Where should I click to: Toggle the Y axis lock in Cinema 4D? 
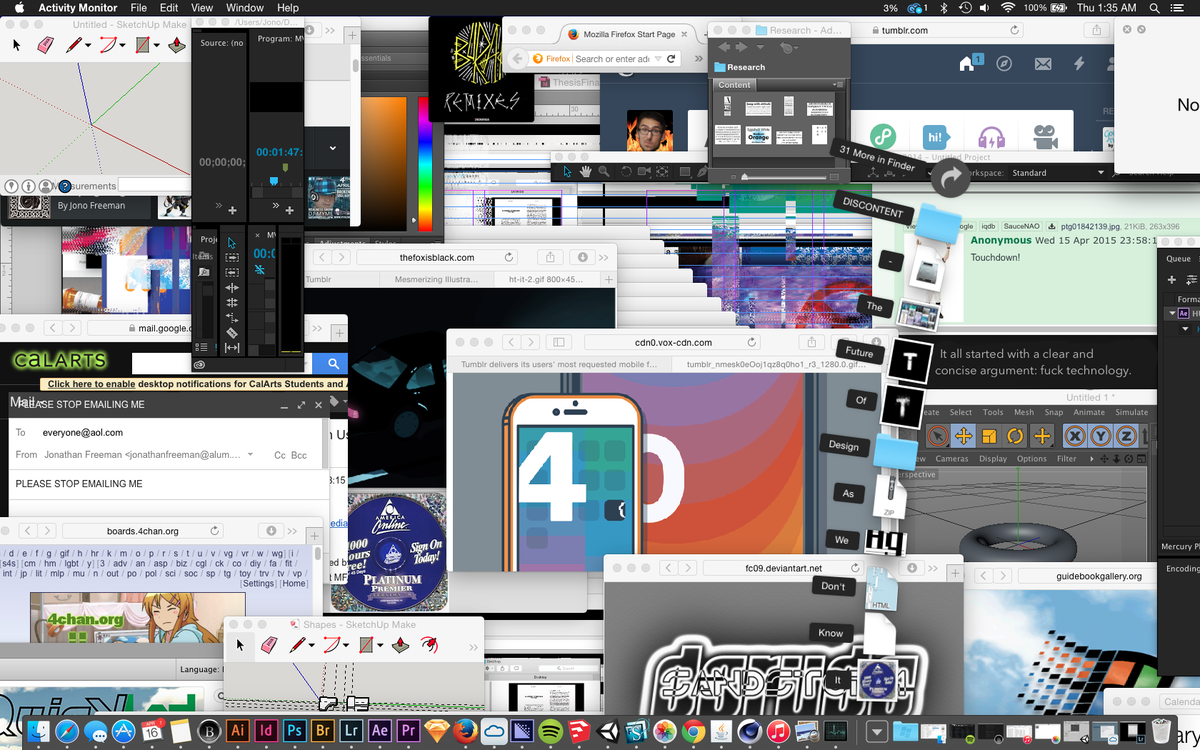pos(1100,436)
